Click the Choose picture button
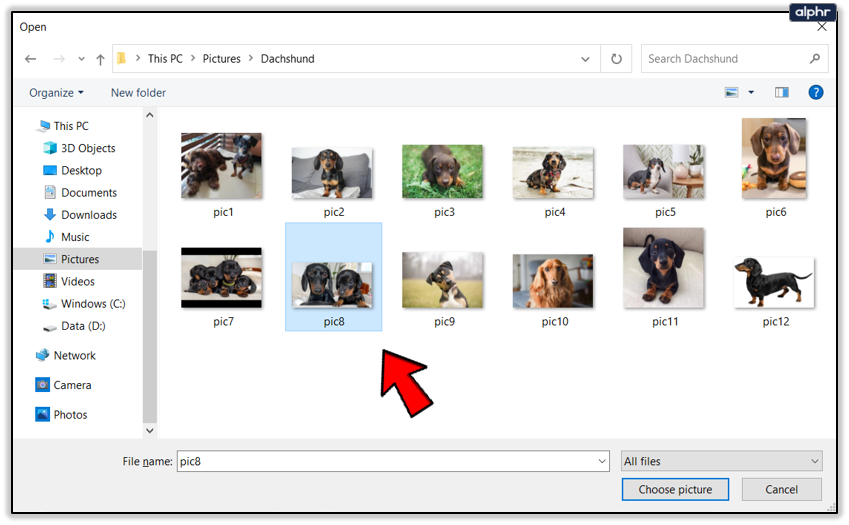 click(x=675, y=489)
